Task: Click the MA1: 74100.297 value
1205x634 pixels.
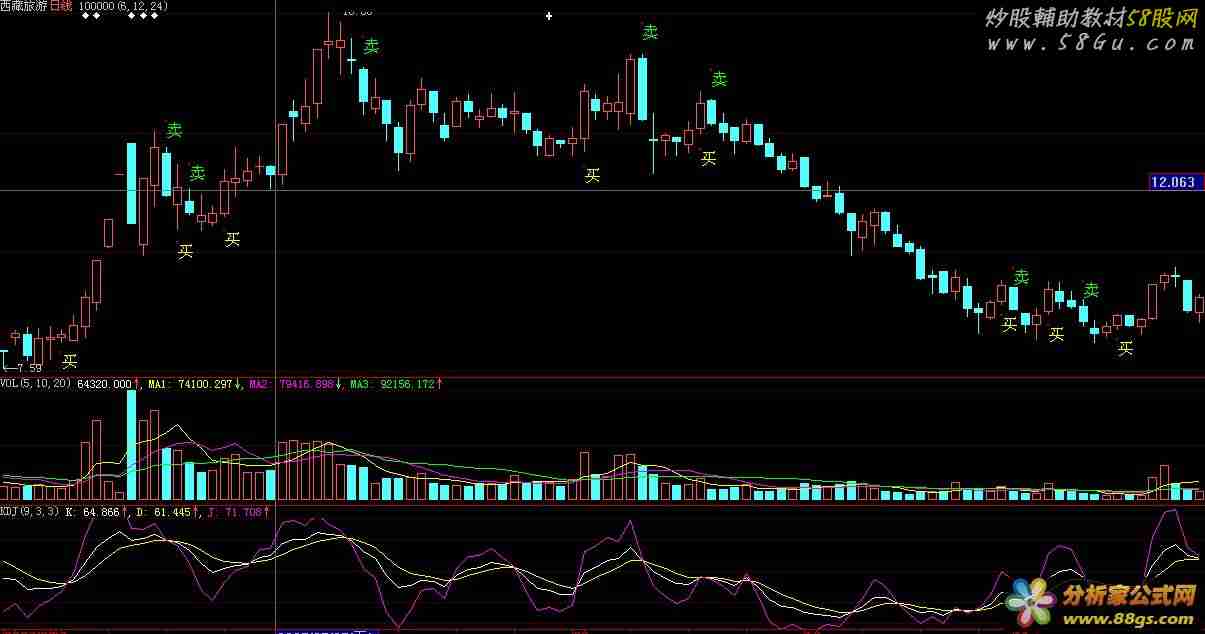Action: tap(191, 384)
